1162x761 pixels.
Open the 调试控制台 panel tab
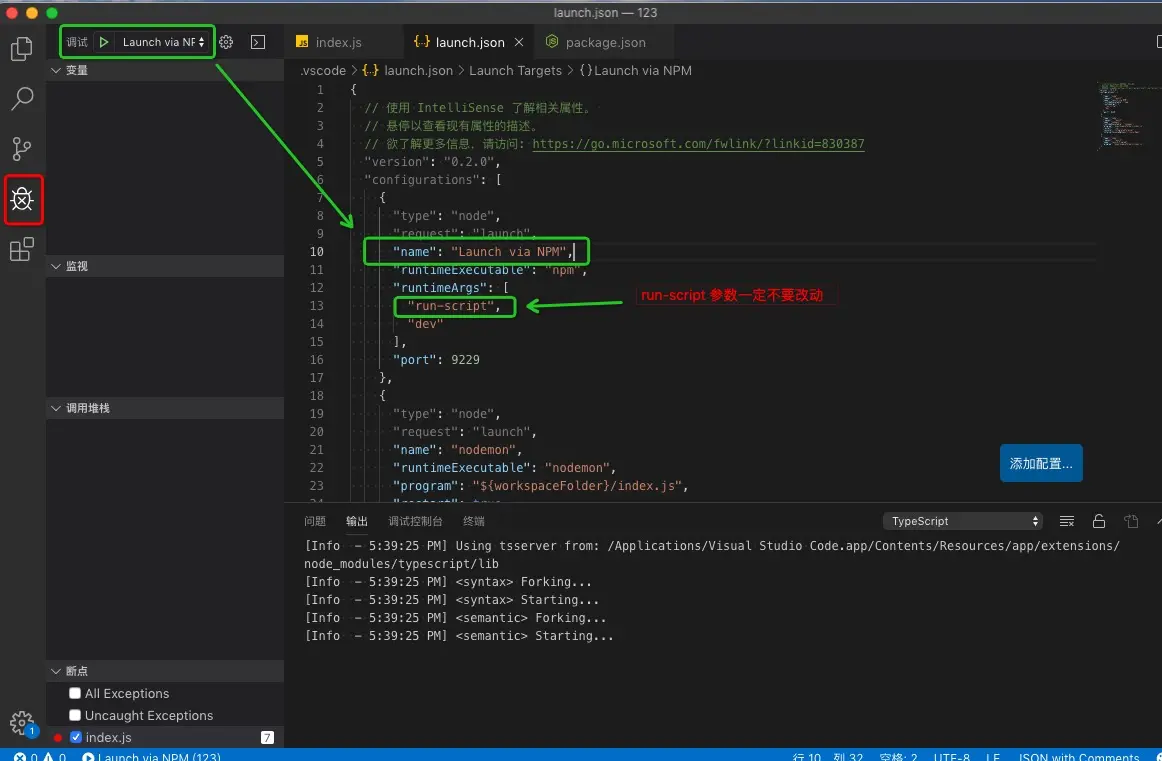pyautogui.click(x=415, y=521)
